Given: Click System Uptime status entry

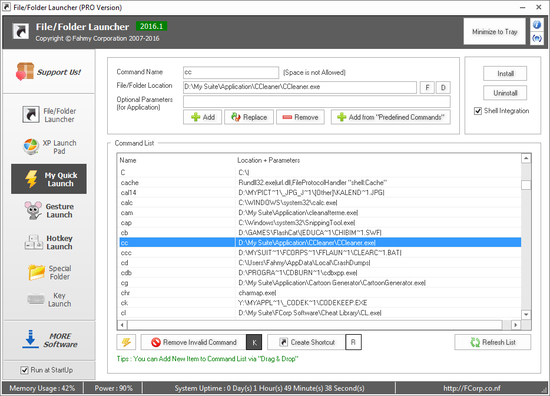Looking at the screenshot, I should (x=269, y=388).
